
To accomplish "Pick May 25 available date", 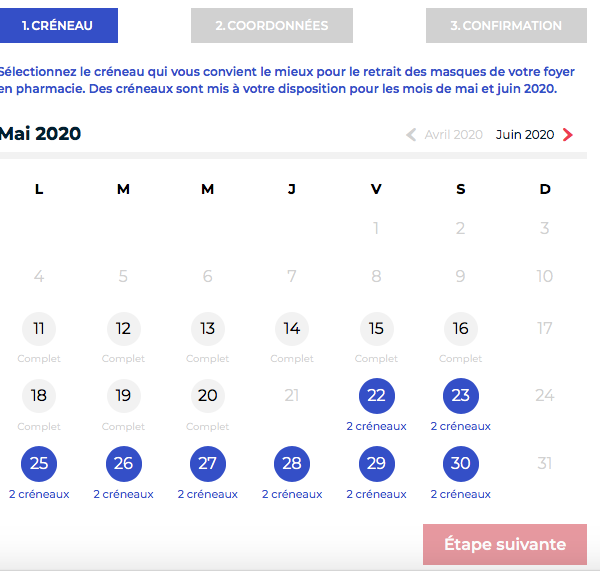I will point(39,464).
